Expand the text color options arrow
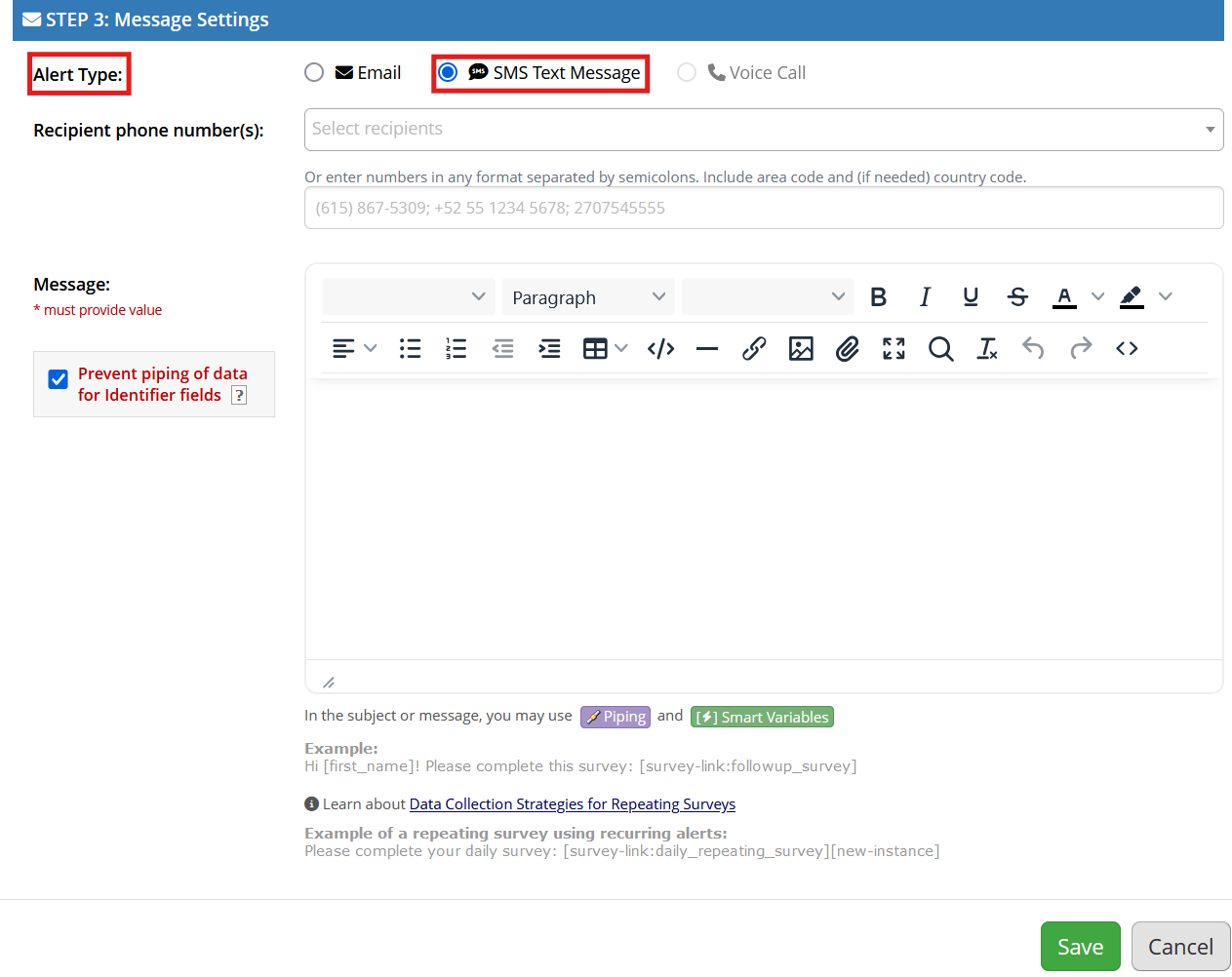The image size is (1232, 977). (1097, 297)
